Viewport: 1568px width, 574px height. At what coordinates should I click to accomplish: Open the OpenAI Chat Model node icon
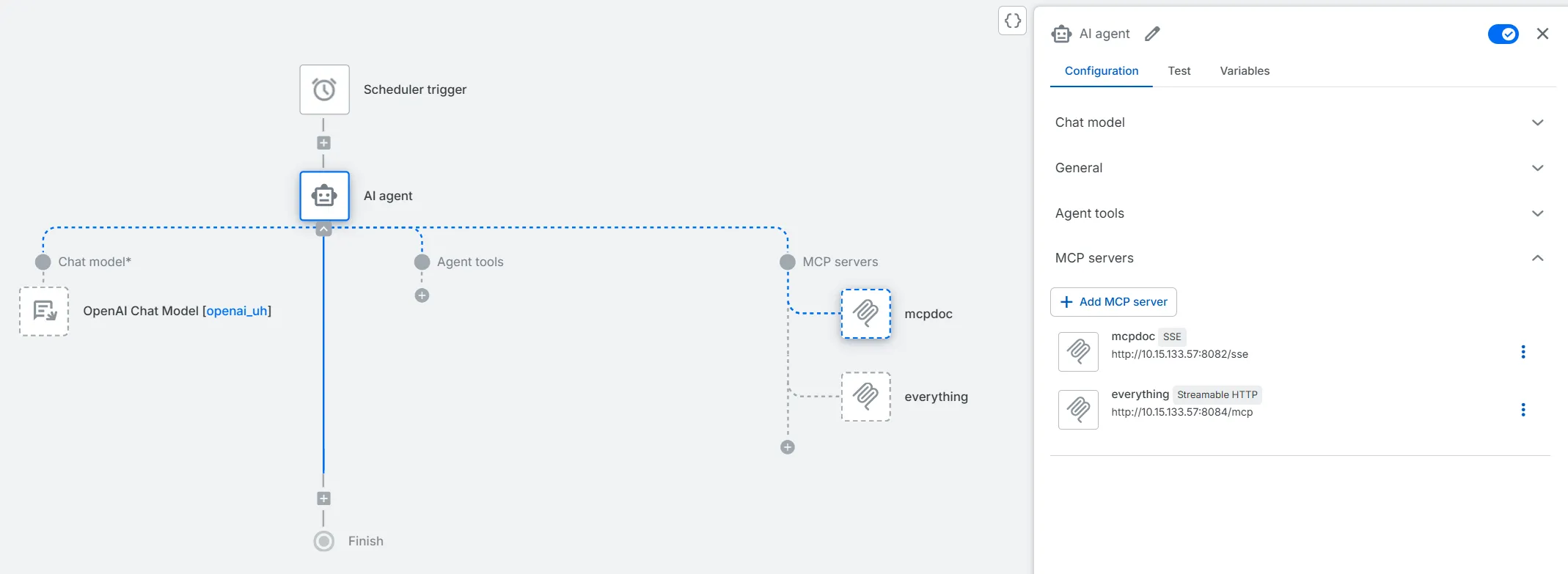pos(44,312)
